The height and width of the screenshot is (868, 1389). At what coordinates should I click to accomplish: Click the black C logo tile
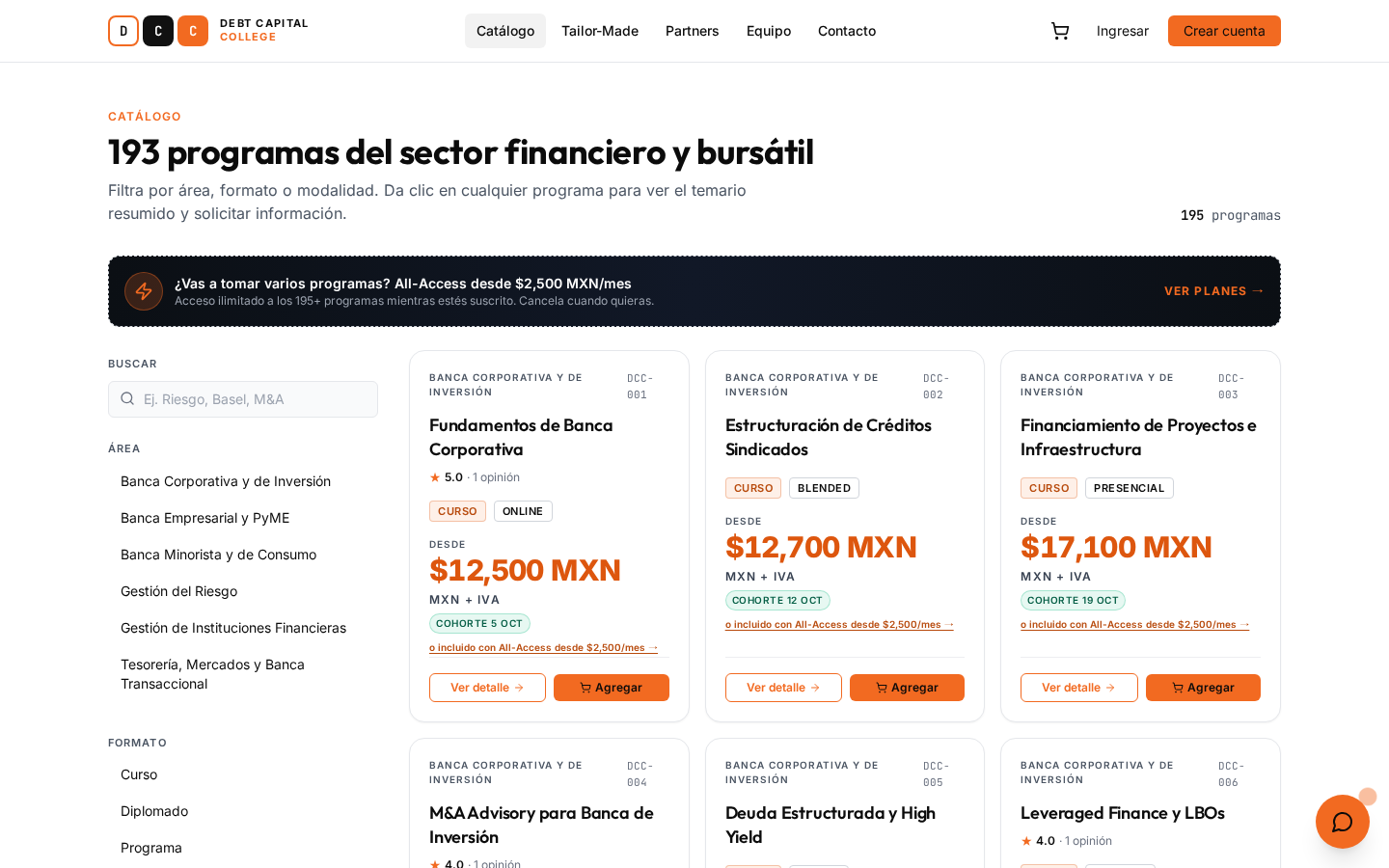coord(158,31)
